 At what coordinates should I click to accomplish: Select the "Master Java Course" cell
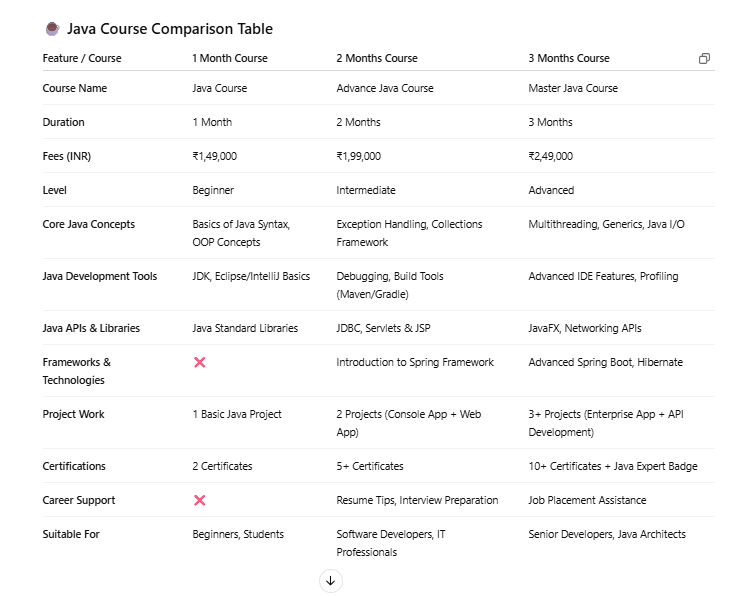point(573,88)
